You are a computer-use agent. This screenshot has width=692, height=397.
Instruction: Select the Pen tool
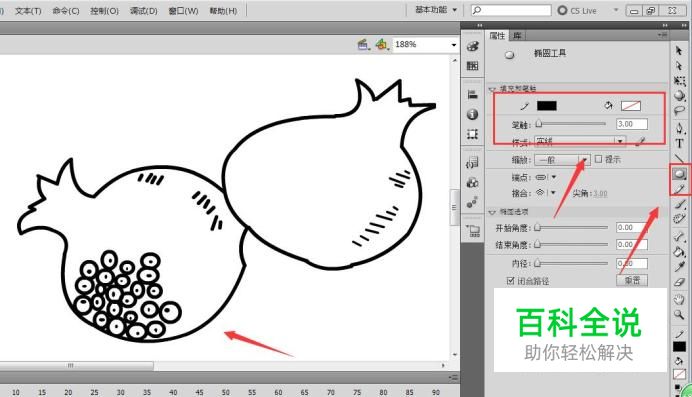click(x=679, y=128)
